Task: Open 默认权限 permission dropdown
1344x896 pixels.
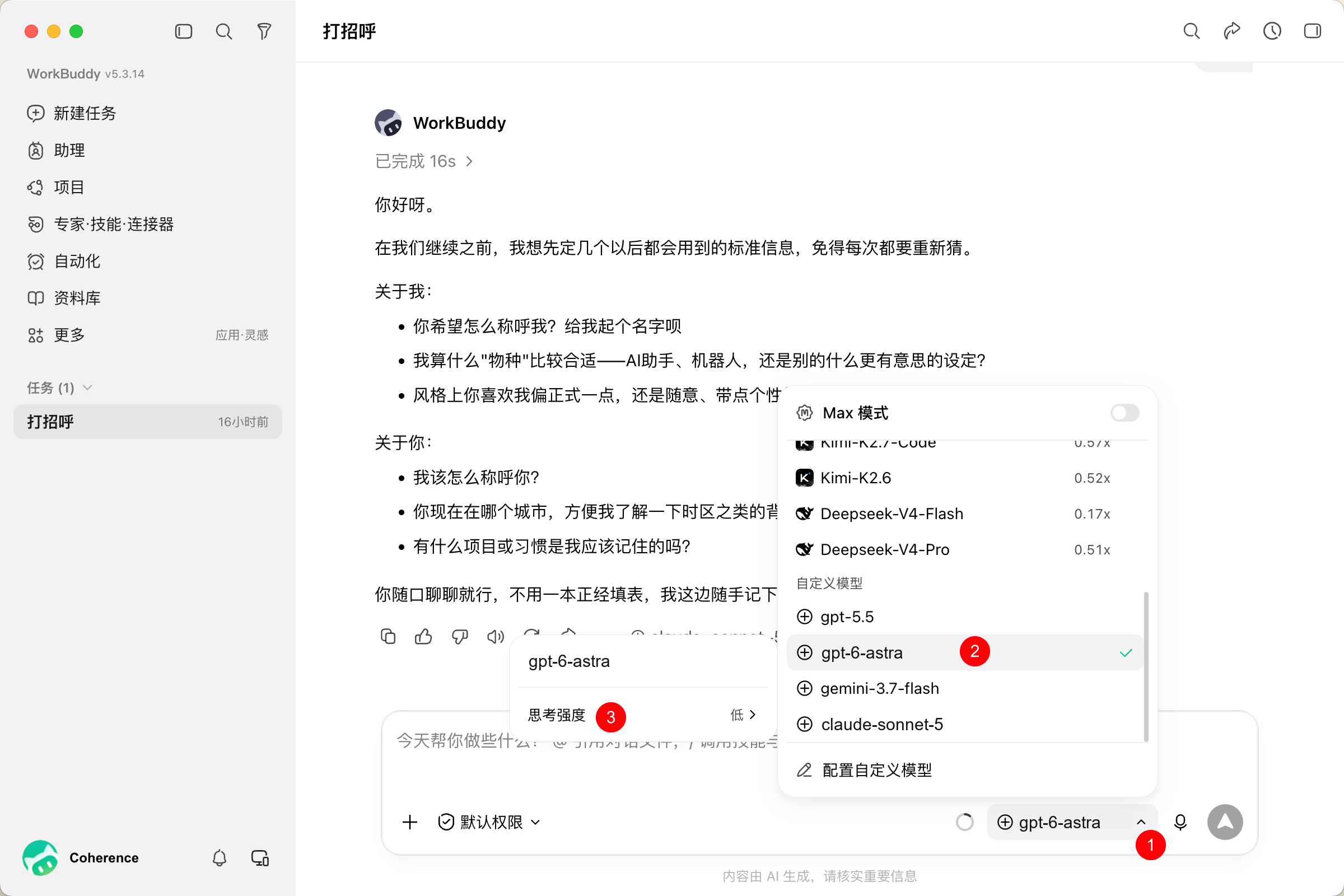Action: (x=489, y=822)
